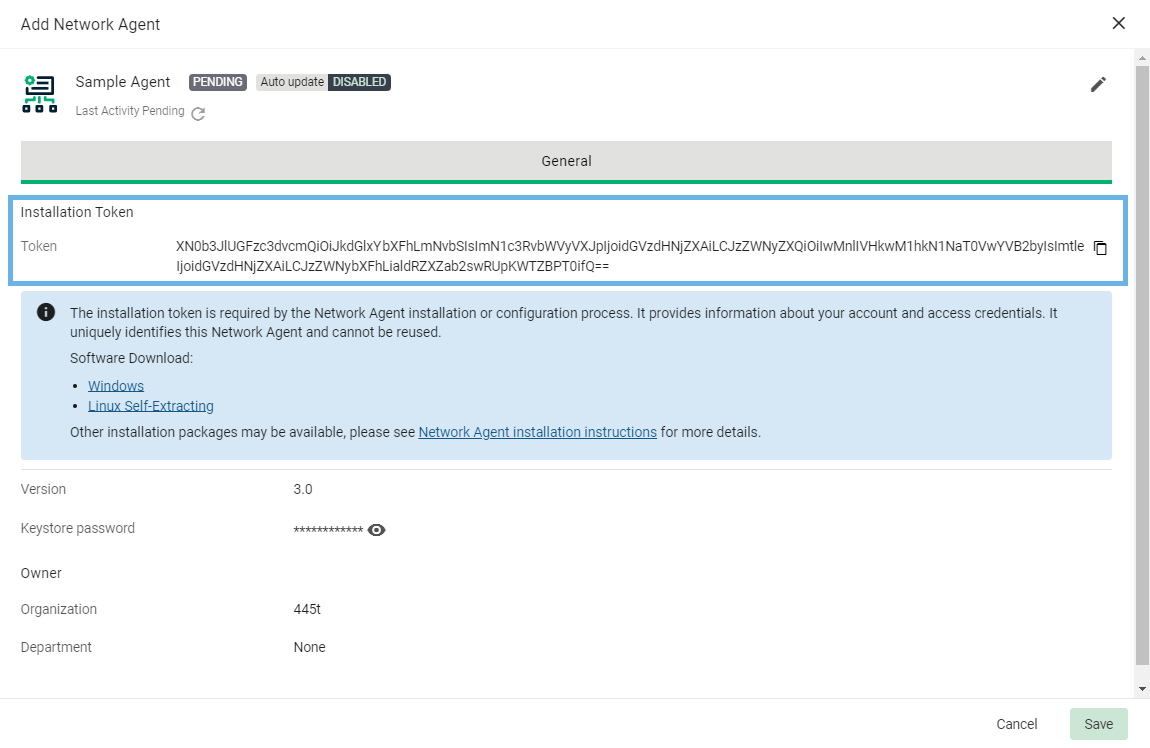Refresh the Last Activity status
The height and width of the screenshot is (748, 1150).
[198, 114]
